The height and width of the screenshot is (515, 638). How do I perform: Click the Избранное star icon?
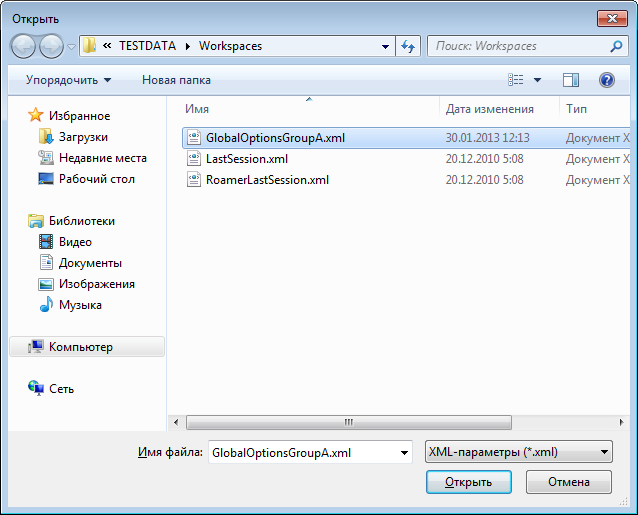35,115
